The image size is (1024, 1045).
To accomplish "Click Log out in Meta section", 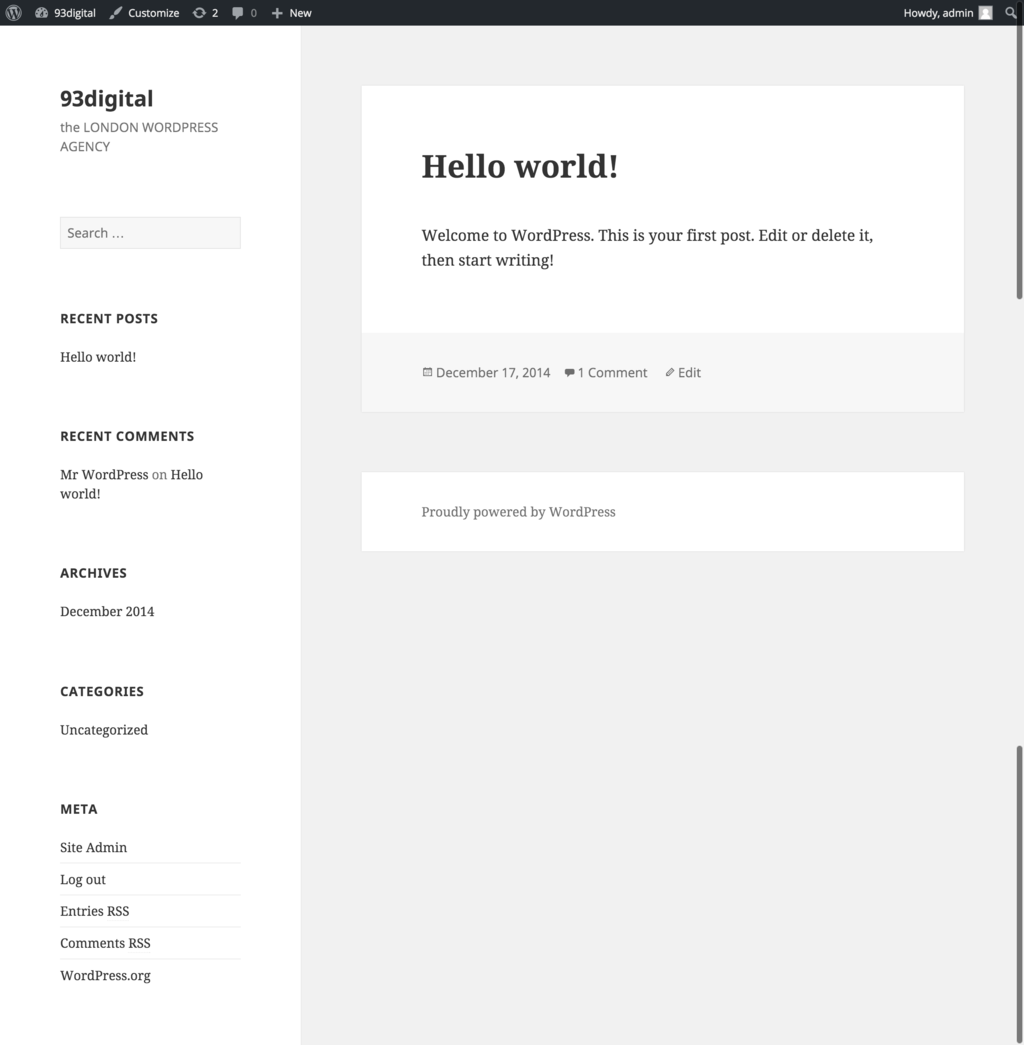I will click(83, 879).
